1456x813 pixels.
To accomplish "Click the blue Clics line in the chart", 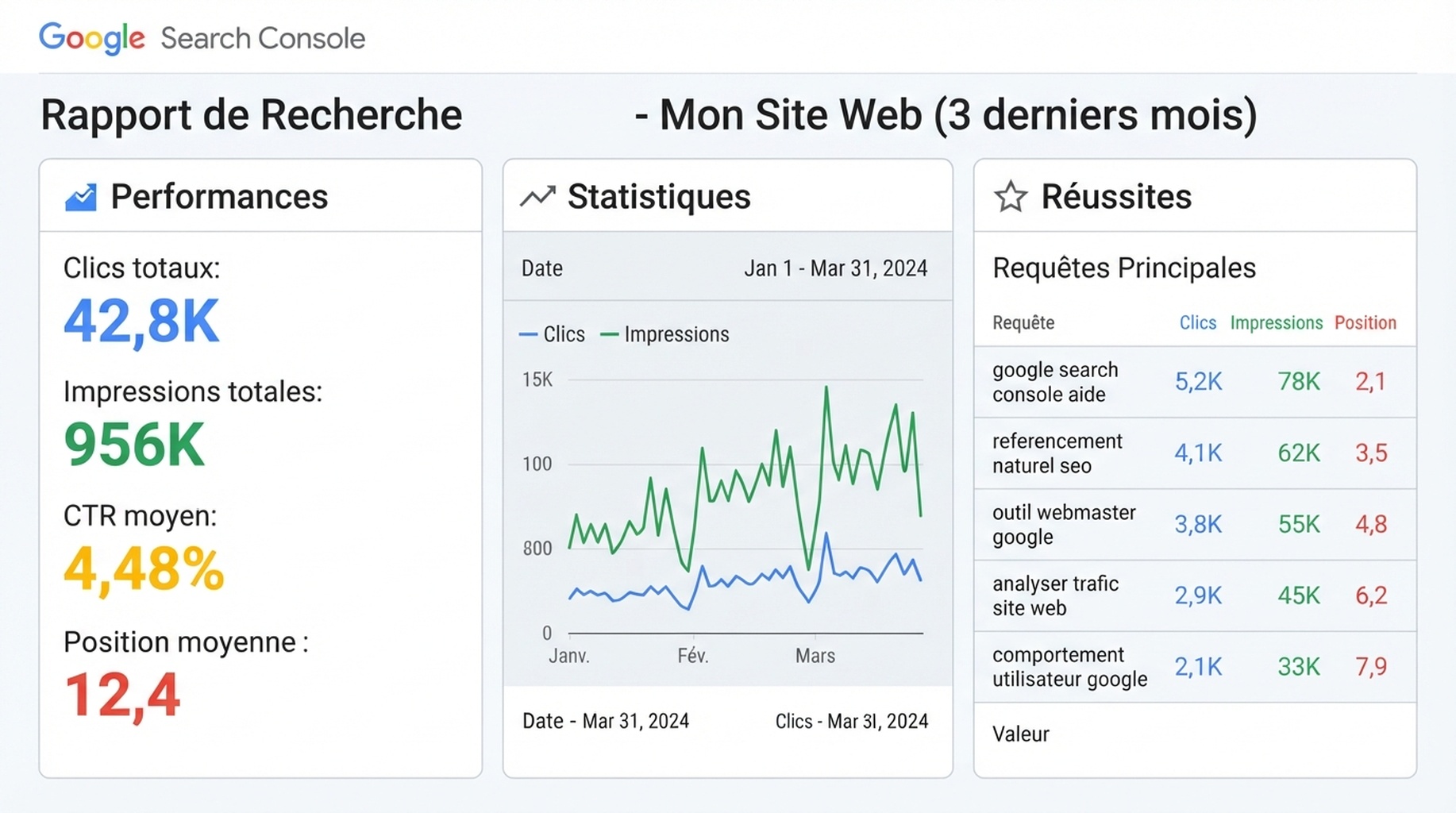I will (746, 580).
